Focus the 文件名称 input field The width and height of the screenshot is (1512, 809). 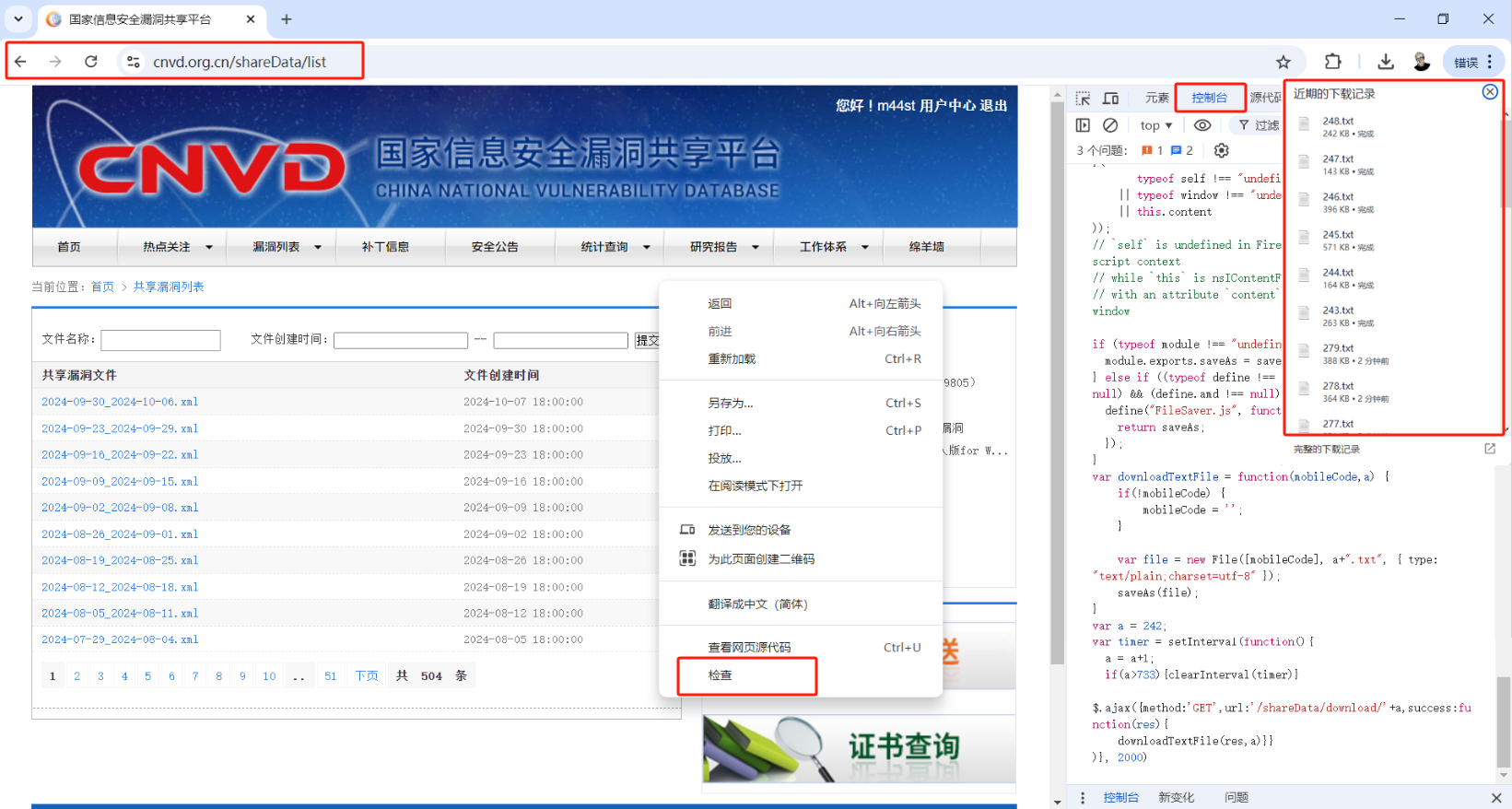tap(160, 340)
